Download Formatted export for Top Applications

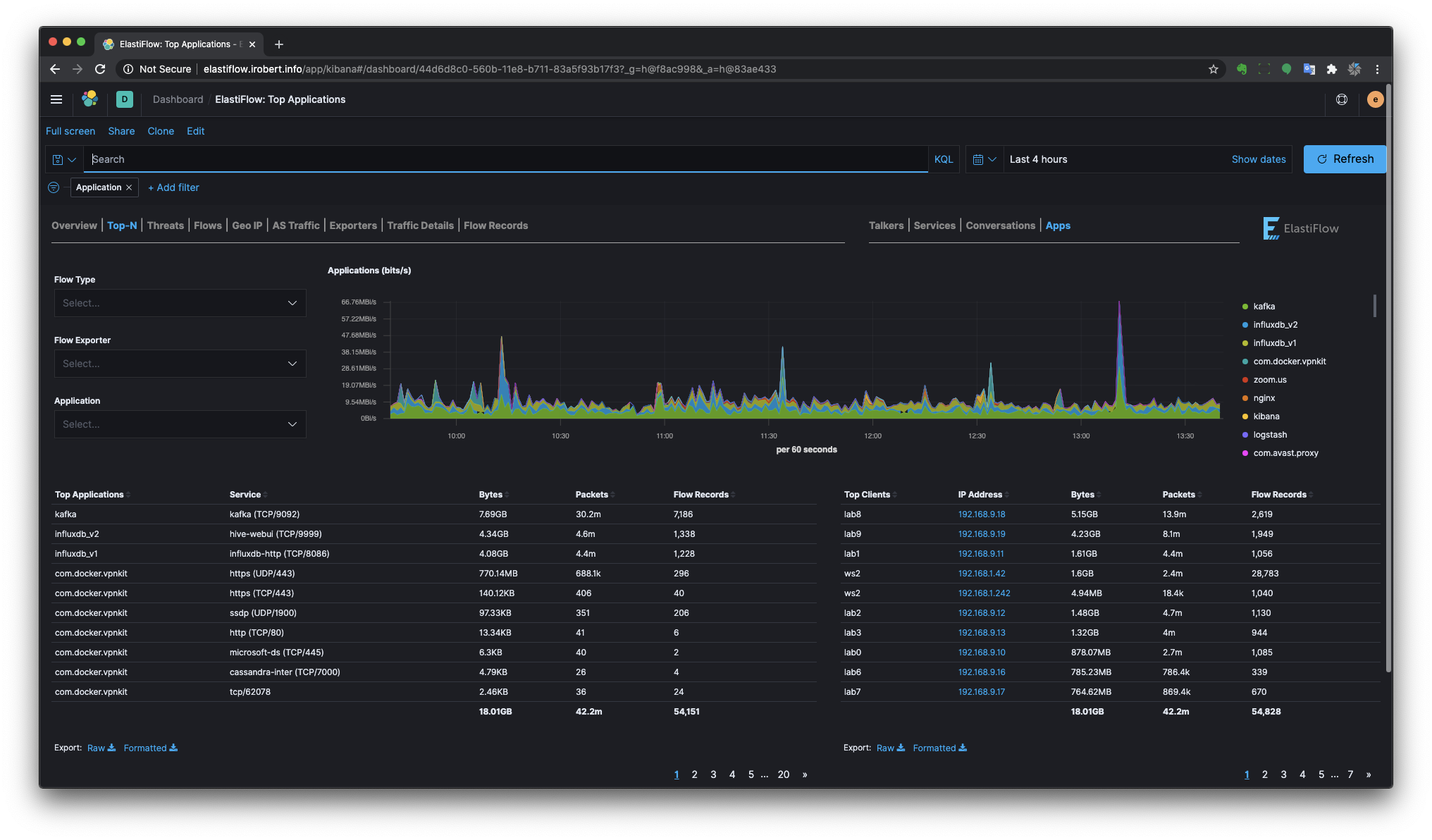click(x=150, y=748)
